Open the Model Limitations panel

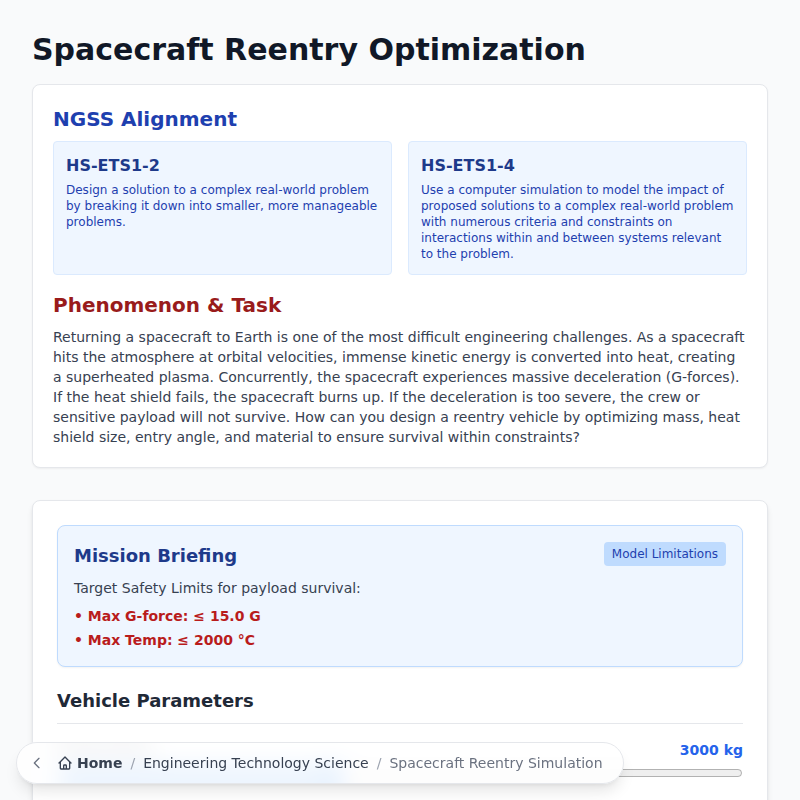click(x=664, y=553)
